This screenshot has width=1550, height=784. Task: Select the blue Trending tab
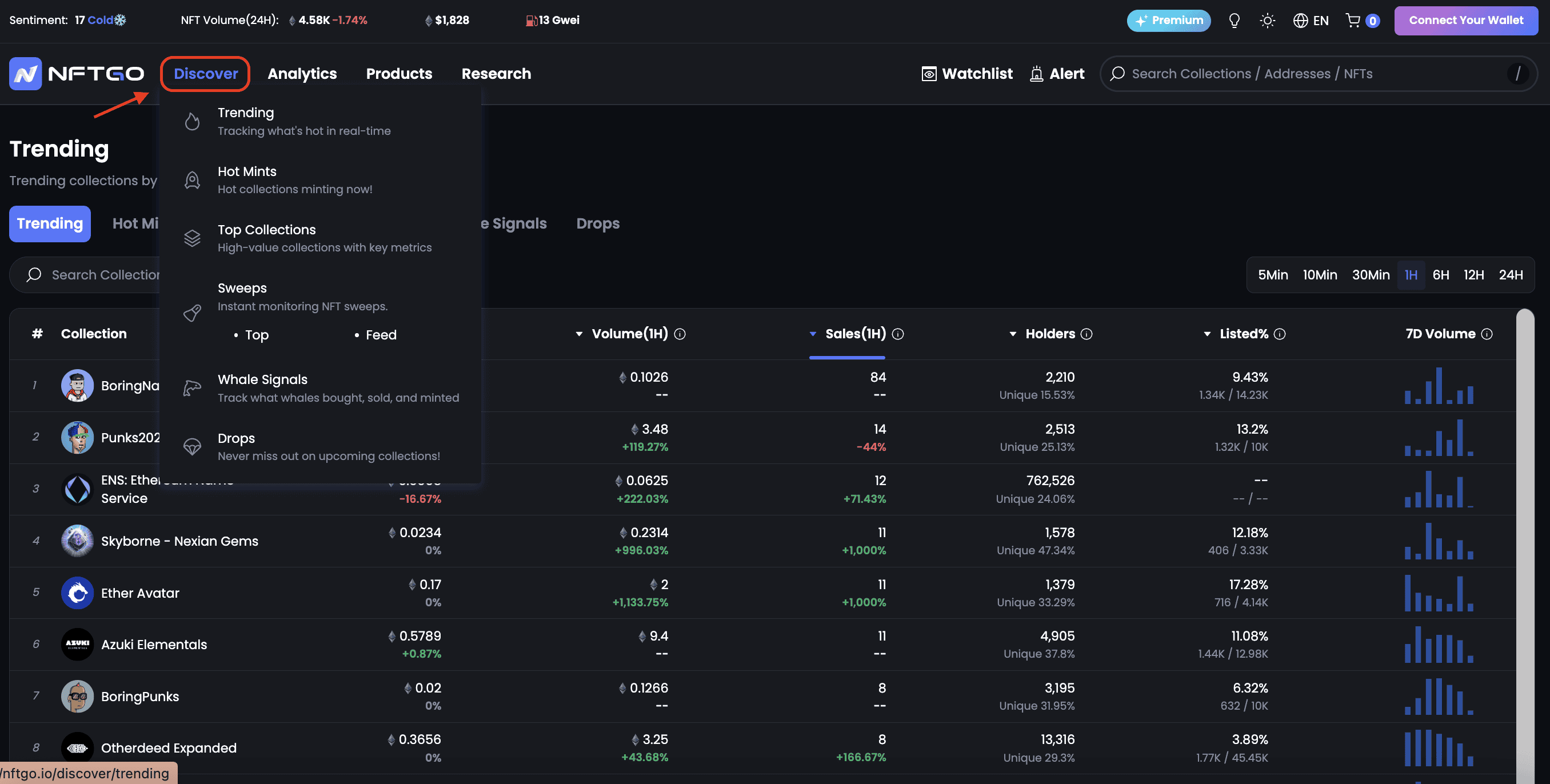[x=50, y=224]
